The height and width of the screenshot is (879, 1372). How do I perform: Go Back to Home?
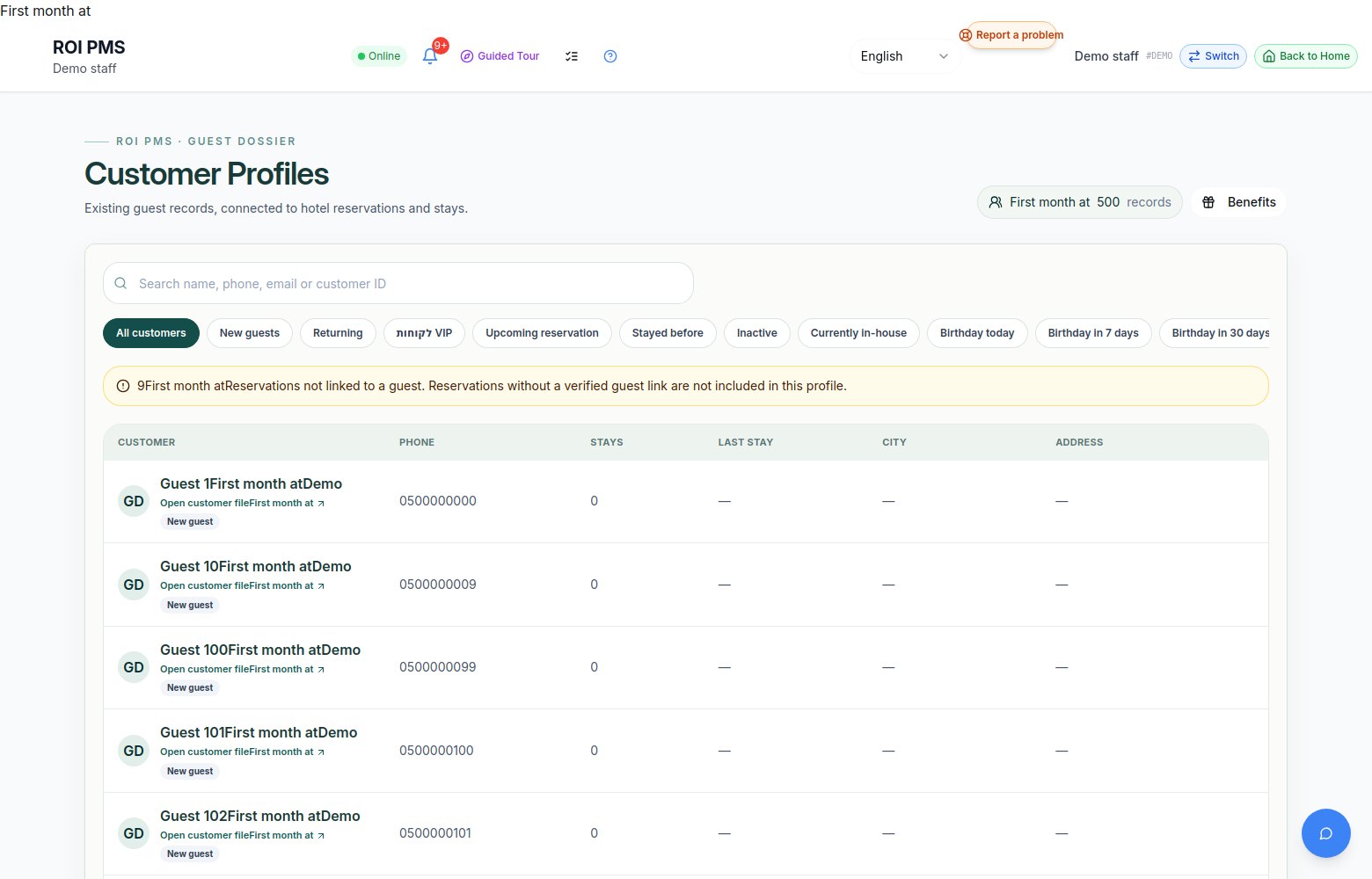coord(1306,56)
